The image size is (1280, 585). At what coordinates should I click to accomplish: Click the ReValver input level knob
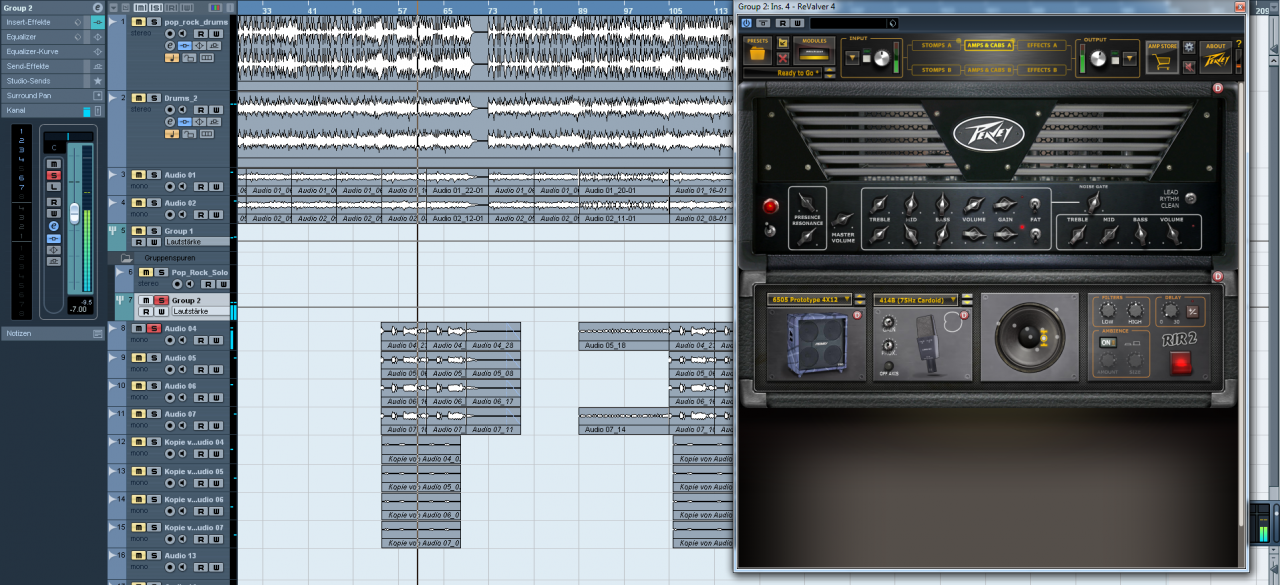[x=881, y=59]
